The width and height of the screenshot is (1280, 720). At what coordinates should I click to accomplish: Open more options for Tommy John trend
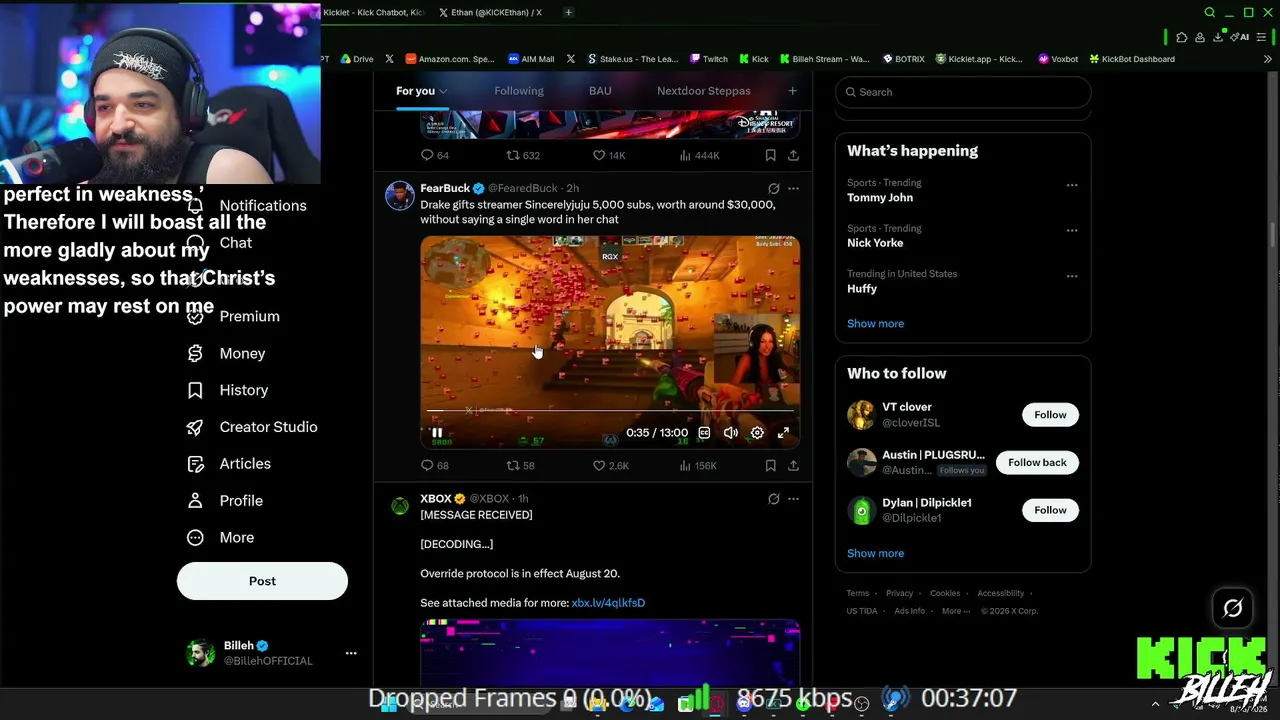point(1072,185)
